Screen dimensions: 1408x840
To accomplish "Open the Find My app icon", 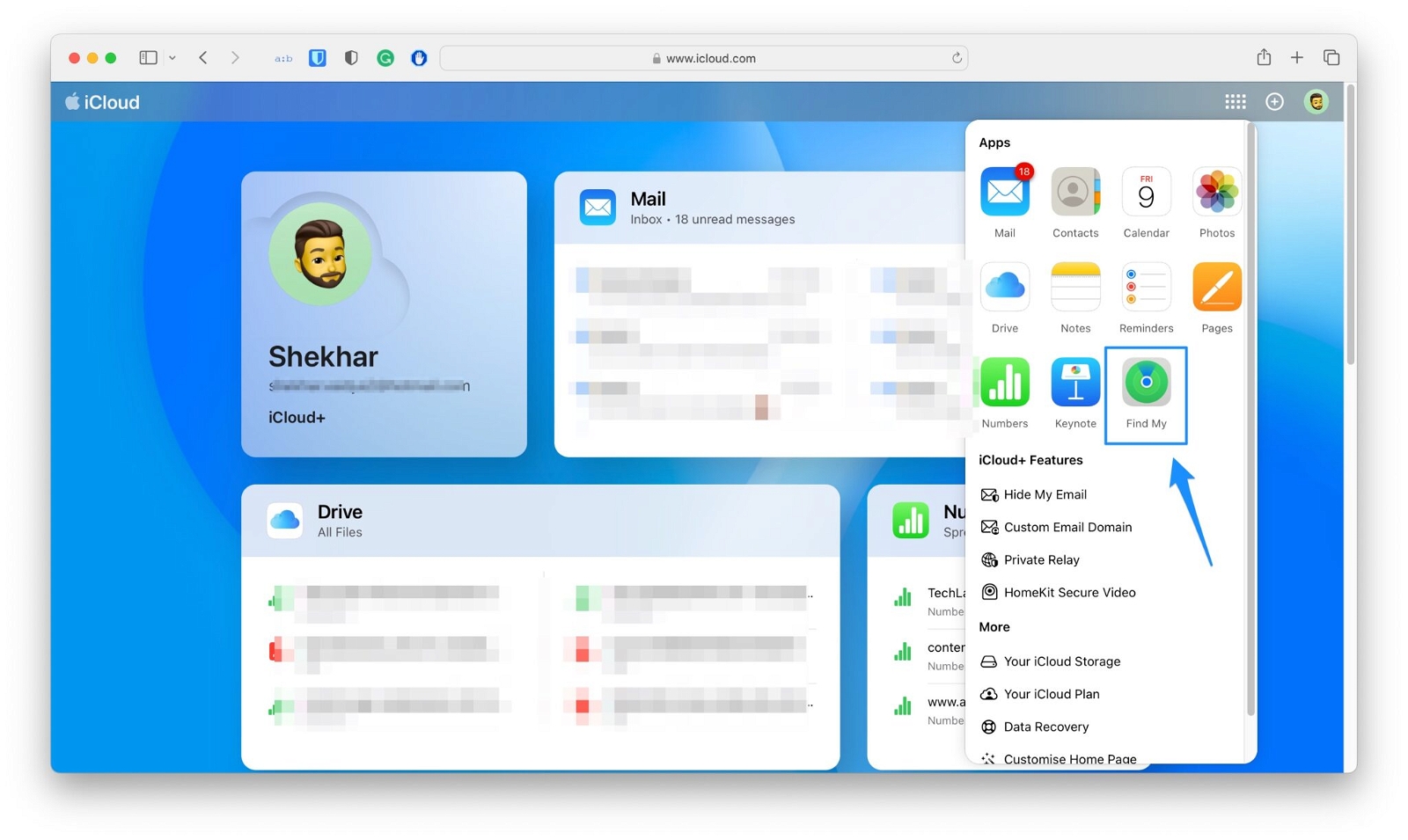I will pyautogui.click(x=1146, y=382).
